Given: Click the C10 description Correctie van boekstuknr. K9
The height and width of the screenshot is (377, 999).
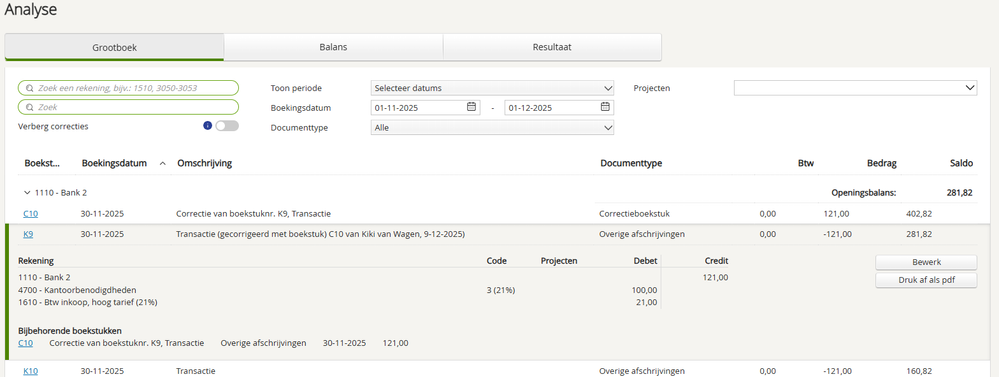Looking at the screenshot, I should coord(253,214).
